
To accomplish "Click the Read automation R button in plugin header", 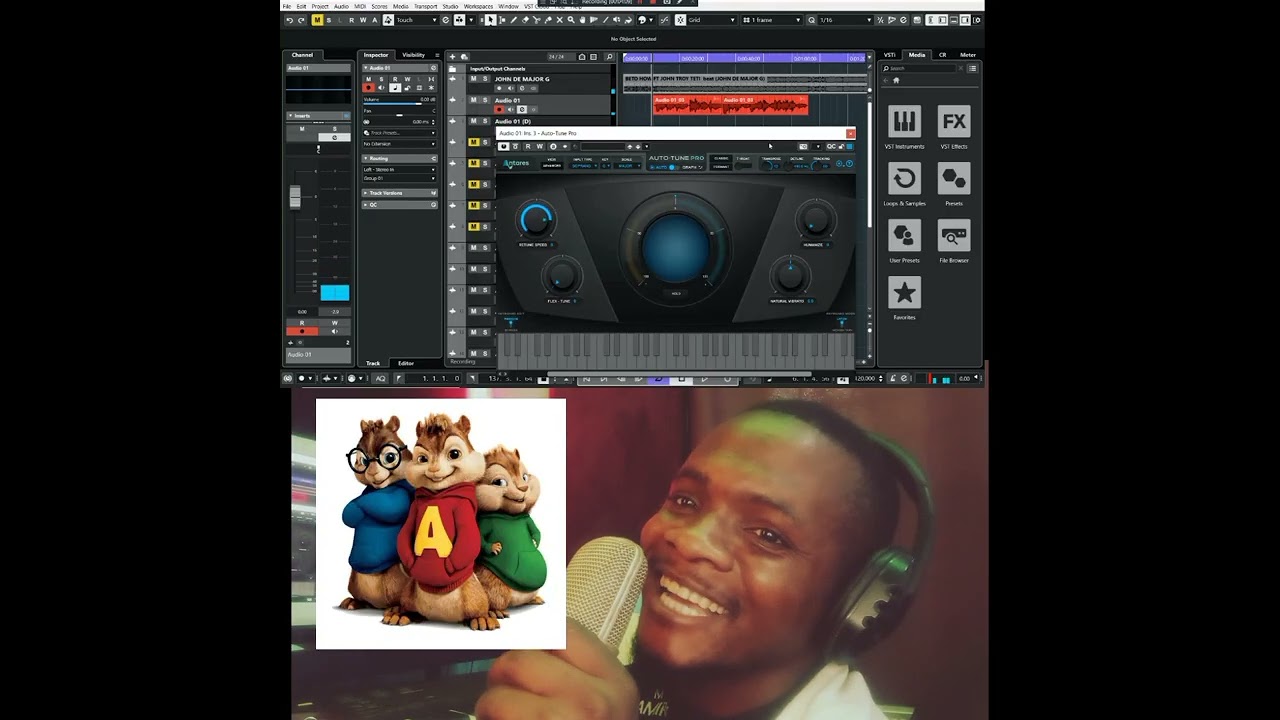I will (x=528, y=146).
